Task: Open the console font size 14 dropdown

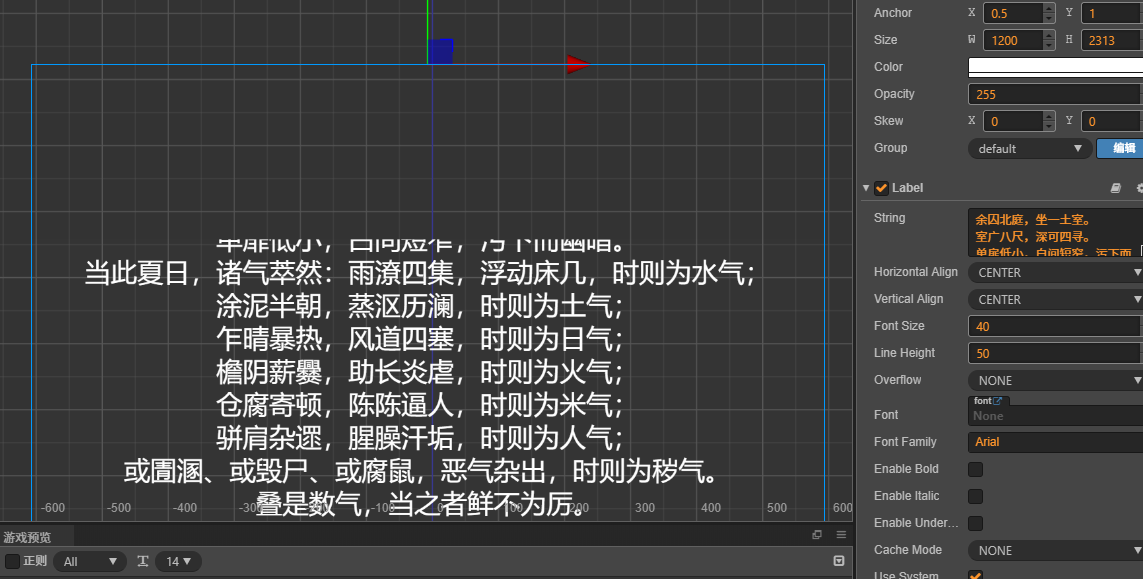Action: [179, 561]
